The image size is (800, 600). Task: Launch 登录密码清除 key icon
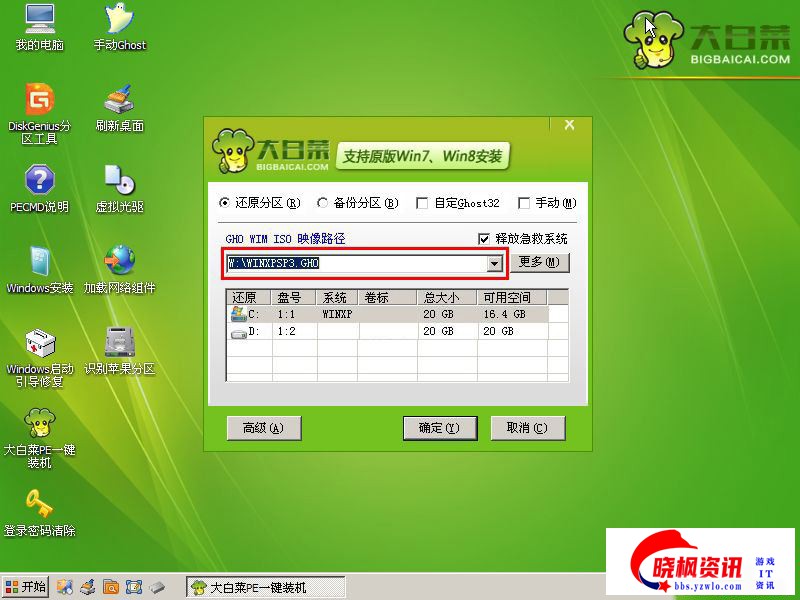[39, 504]
